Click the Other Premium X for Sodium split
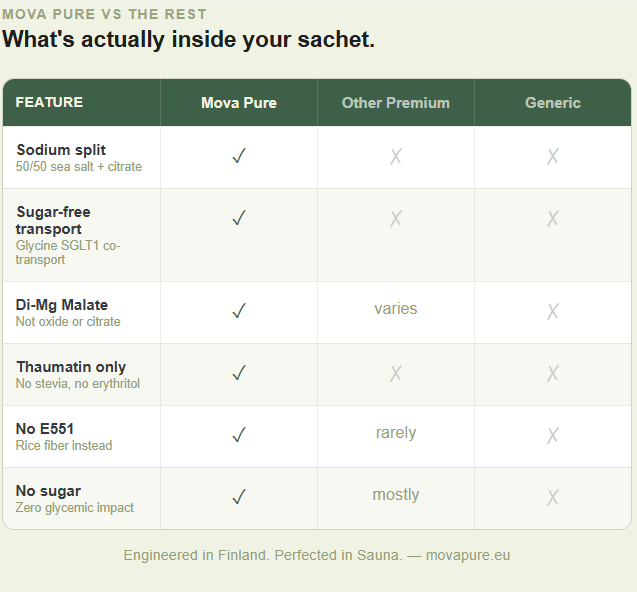The height and width of the screenshot is (592, 637). point(396,156)
